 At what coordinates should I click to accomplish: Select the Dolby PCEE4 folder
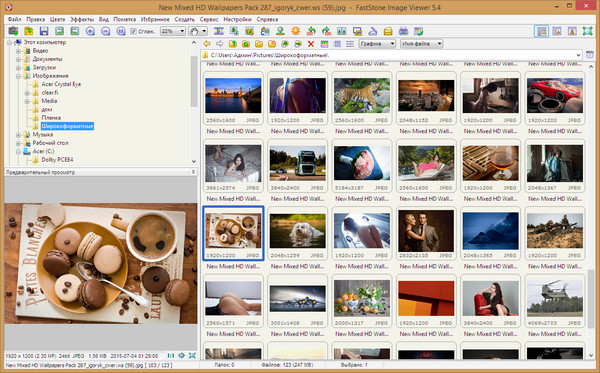coord(57,160)
